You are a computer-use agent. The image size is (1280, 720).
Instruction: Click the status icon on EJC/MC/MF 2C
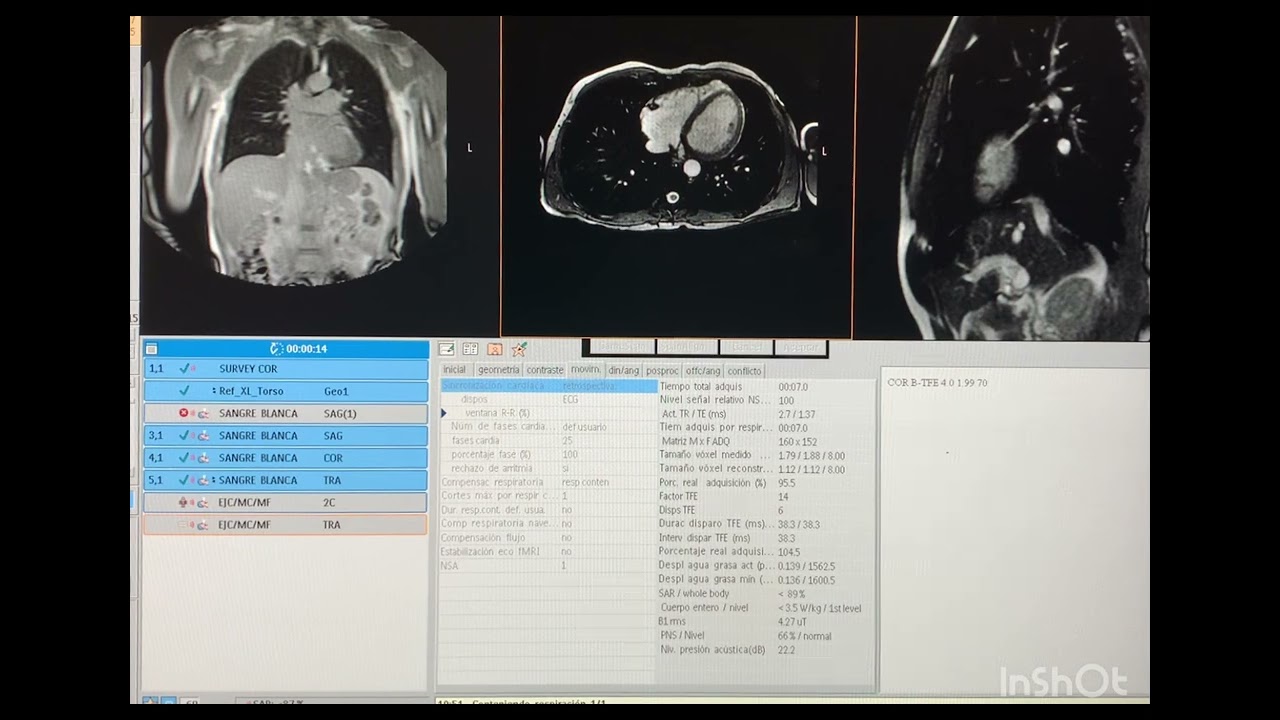click(183, 502)
